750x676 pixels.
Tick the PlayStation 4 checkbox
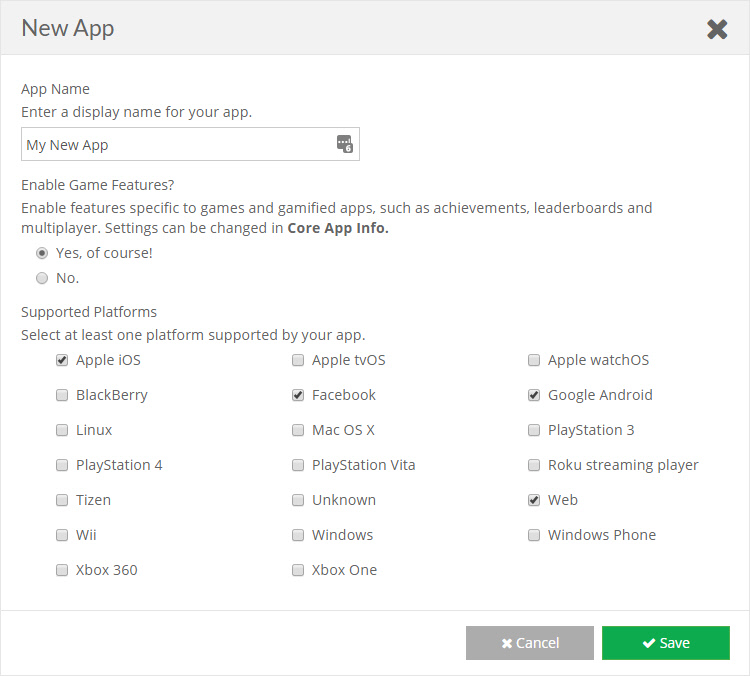pos(62,465)
